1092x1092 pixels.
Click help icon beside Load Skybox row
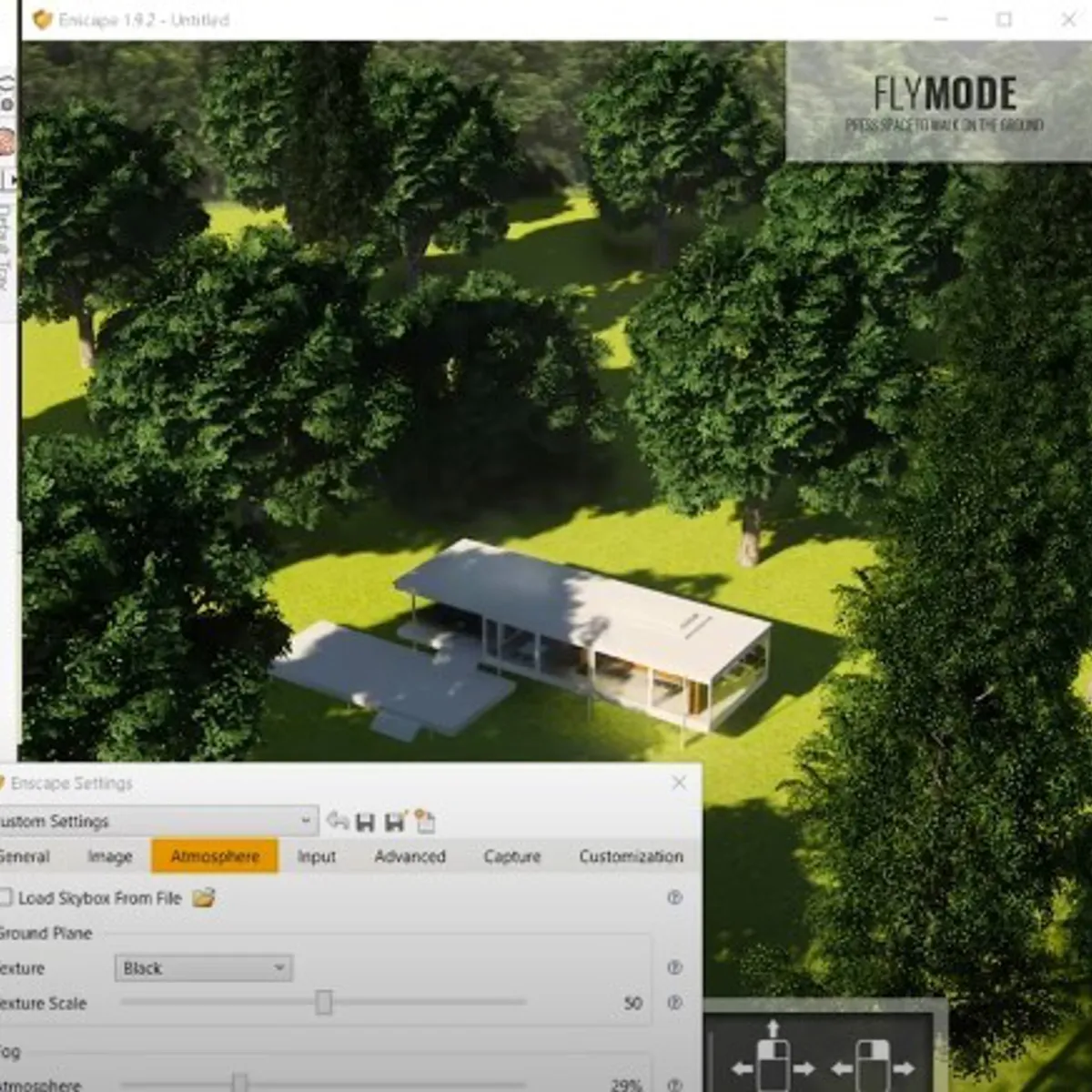tap(674, 898)
